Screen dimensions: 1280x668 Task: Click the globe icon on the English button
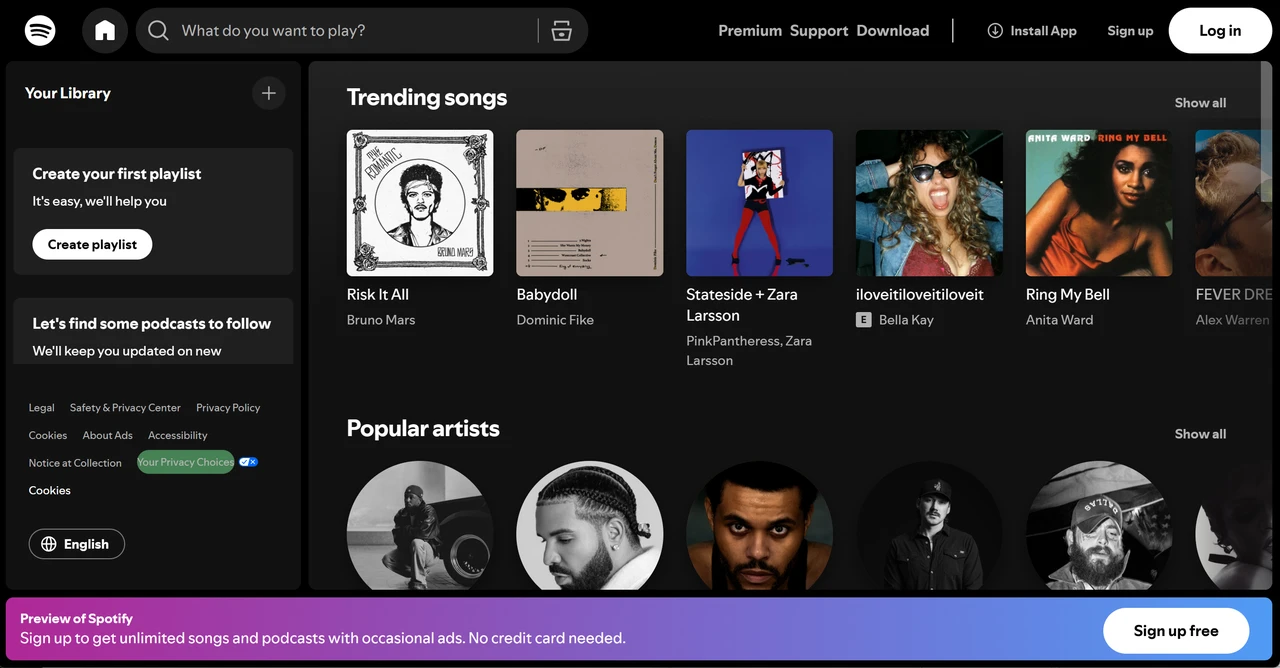[x=49, y=544]
